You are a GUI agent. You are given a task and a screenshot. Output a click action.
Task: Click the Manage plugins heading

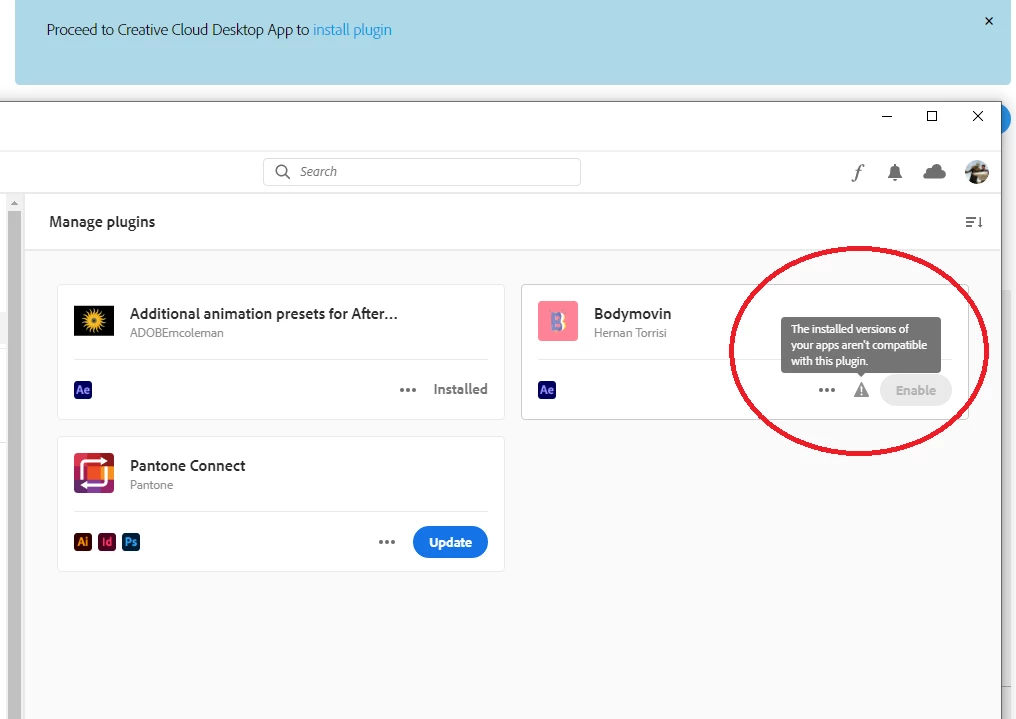pyautogui.click(x=102, y=222)
